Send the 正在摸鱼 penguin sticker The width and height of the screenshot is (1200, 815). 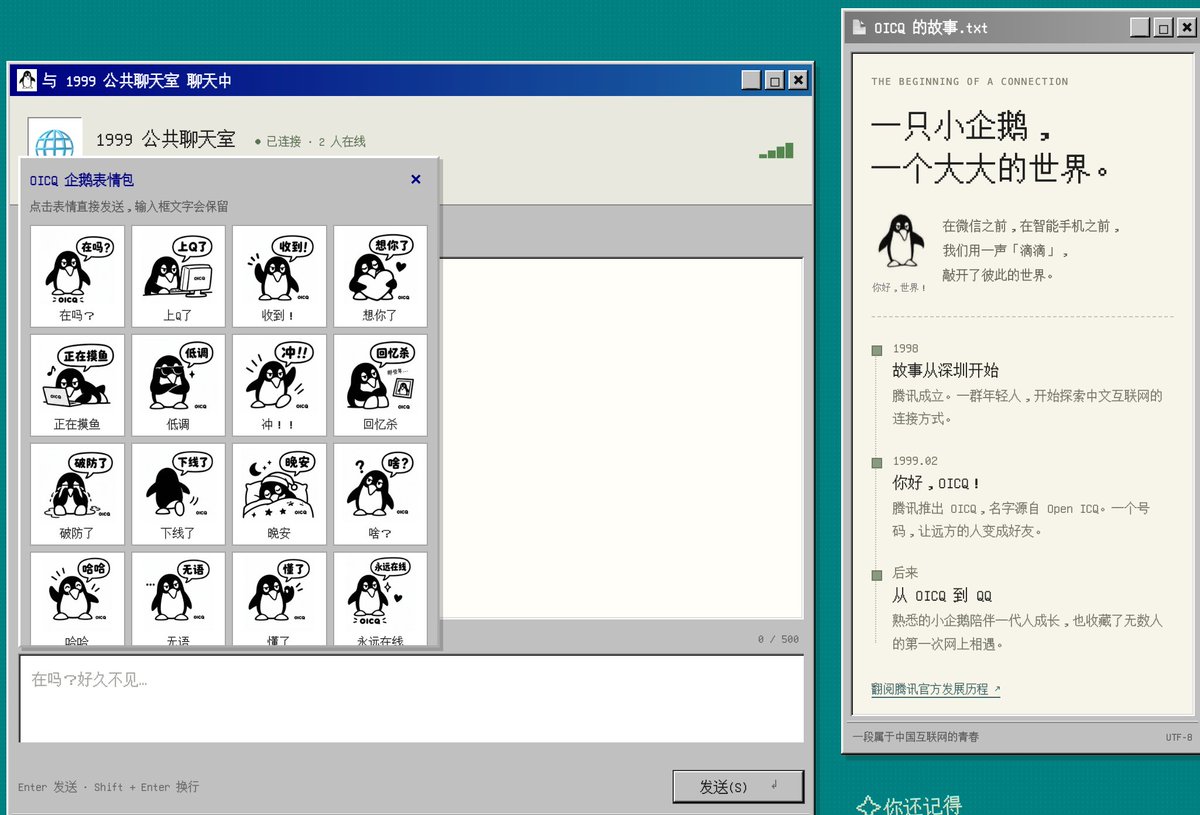click(77, 385)
